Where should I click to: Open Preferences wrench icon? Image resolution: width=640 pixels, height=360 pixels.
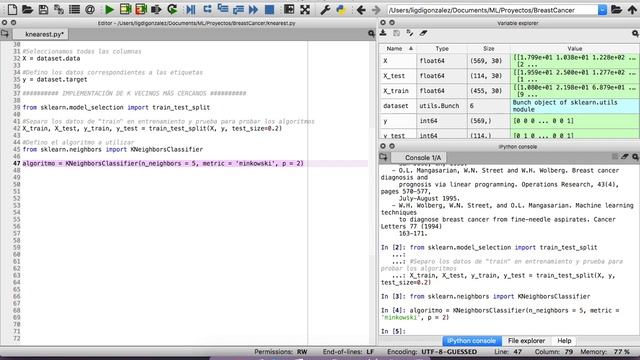coord(325,9)
